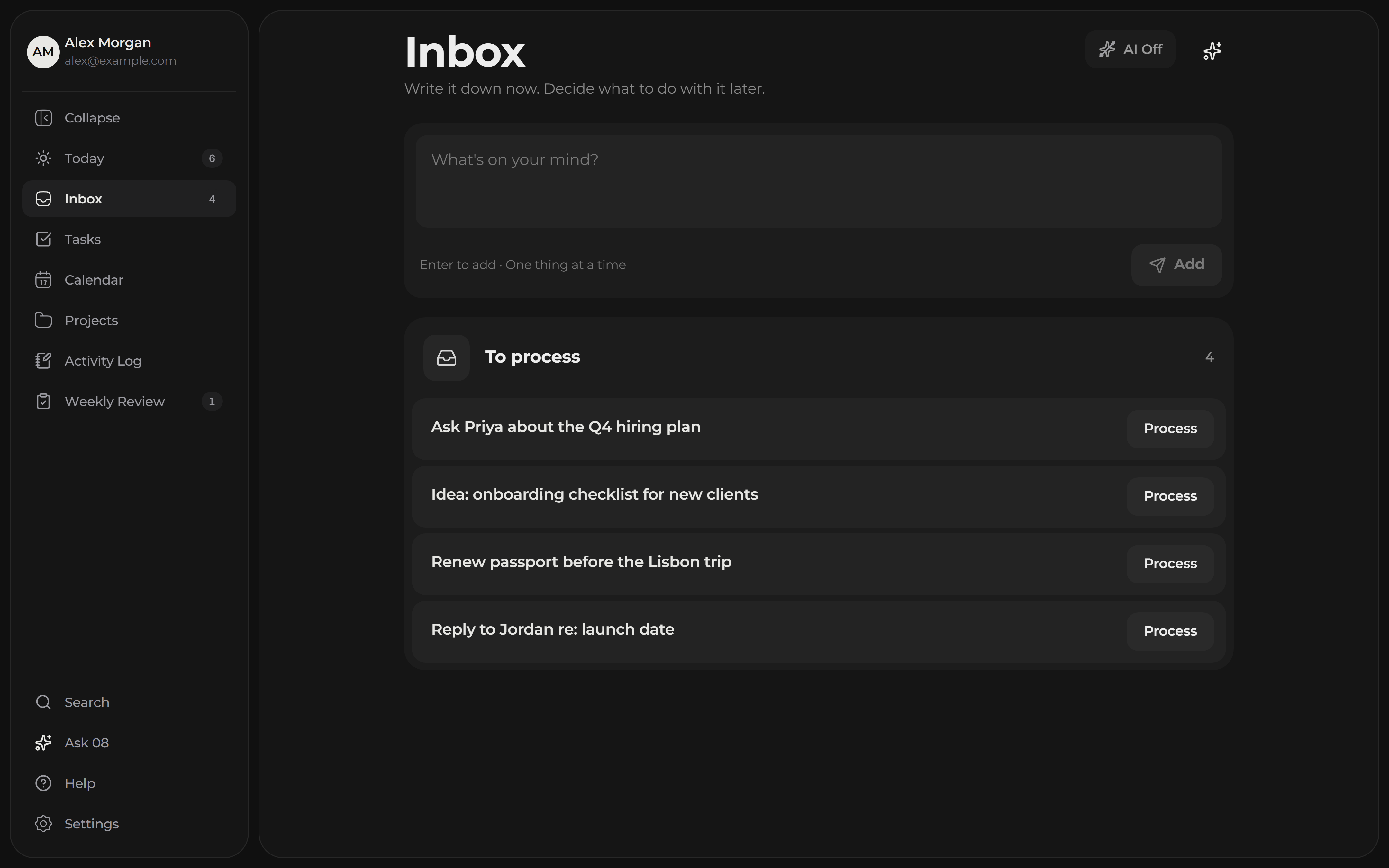The image size is (1389, 868).
Task: Click the 'Ask Priya about the Q4 hiring plan' text
Action: tap(565, 427)
